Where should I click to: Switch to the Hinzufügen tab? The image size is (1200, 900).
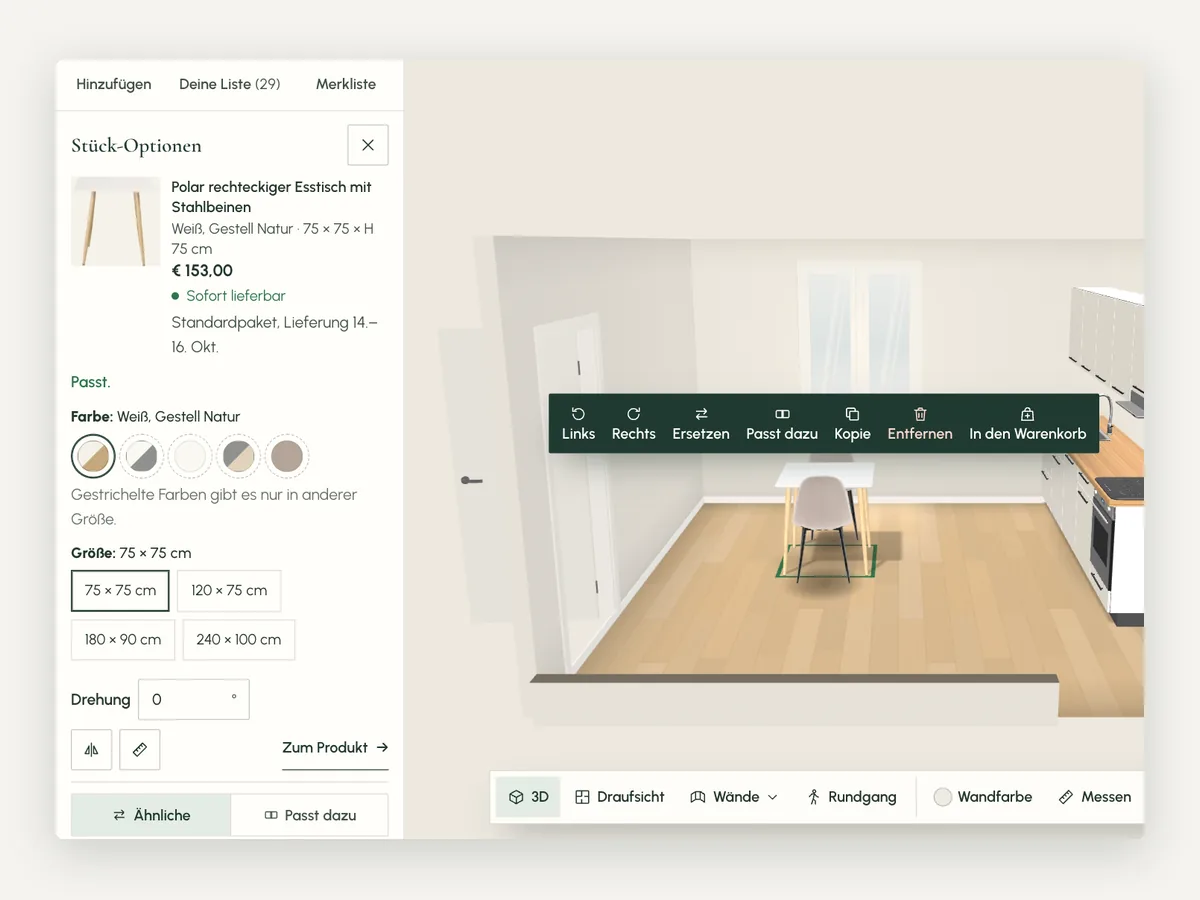pyautogui.click(x=114, y=84)
